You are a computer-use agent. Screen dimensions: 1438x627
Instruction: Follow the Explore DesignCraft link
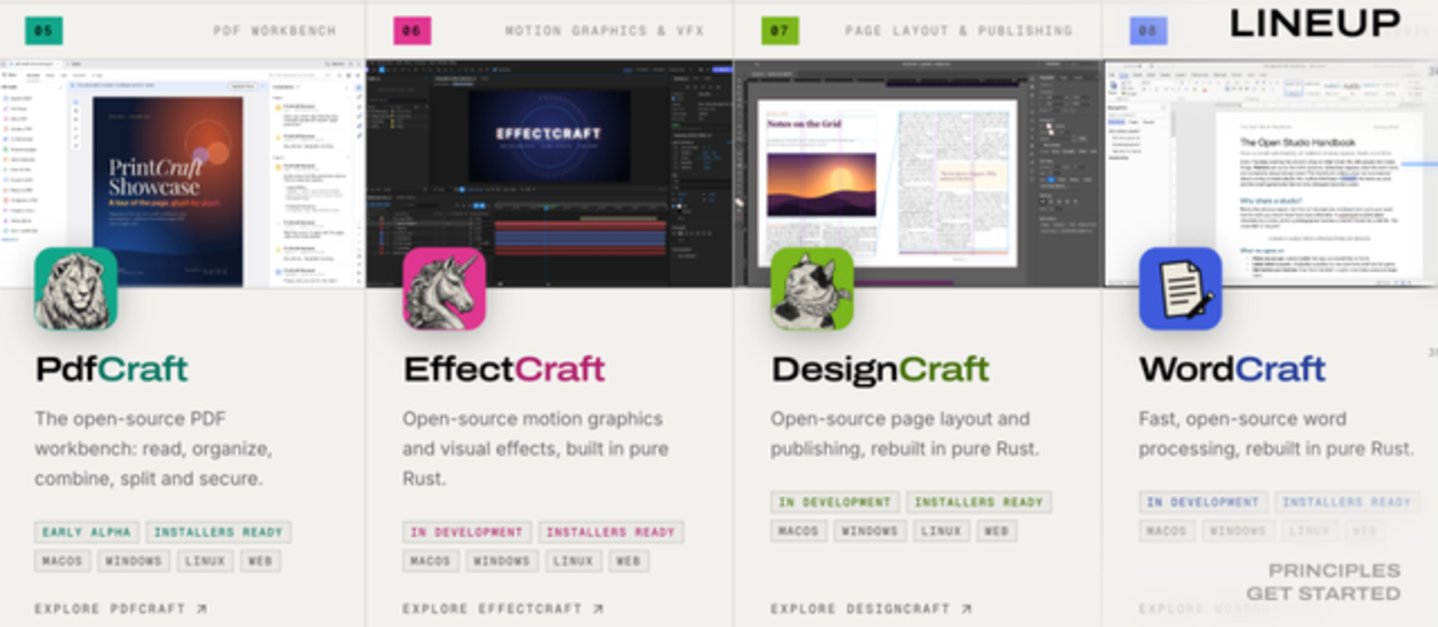[x=871, y=608]
